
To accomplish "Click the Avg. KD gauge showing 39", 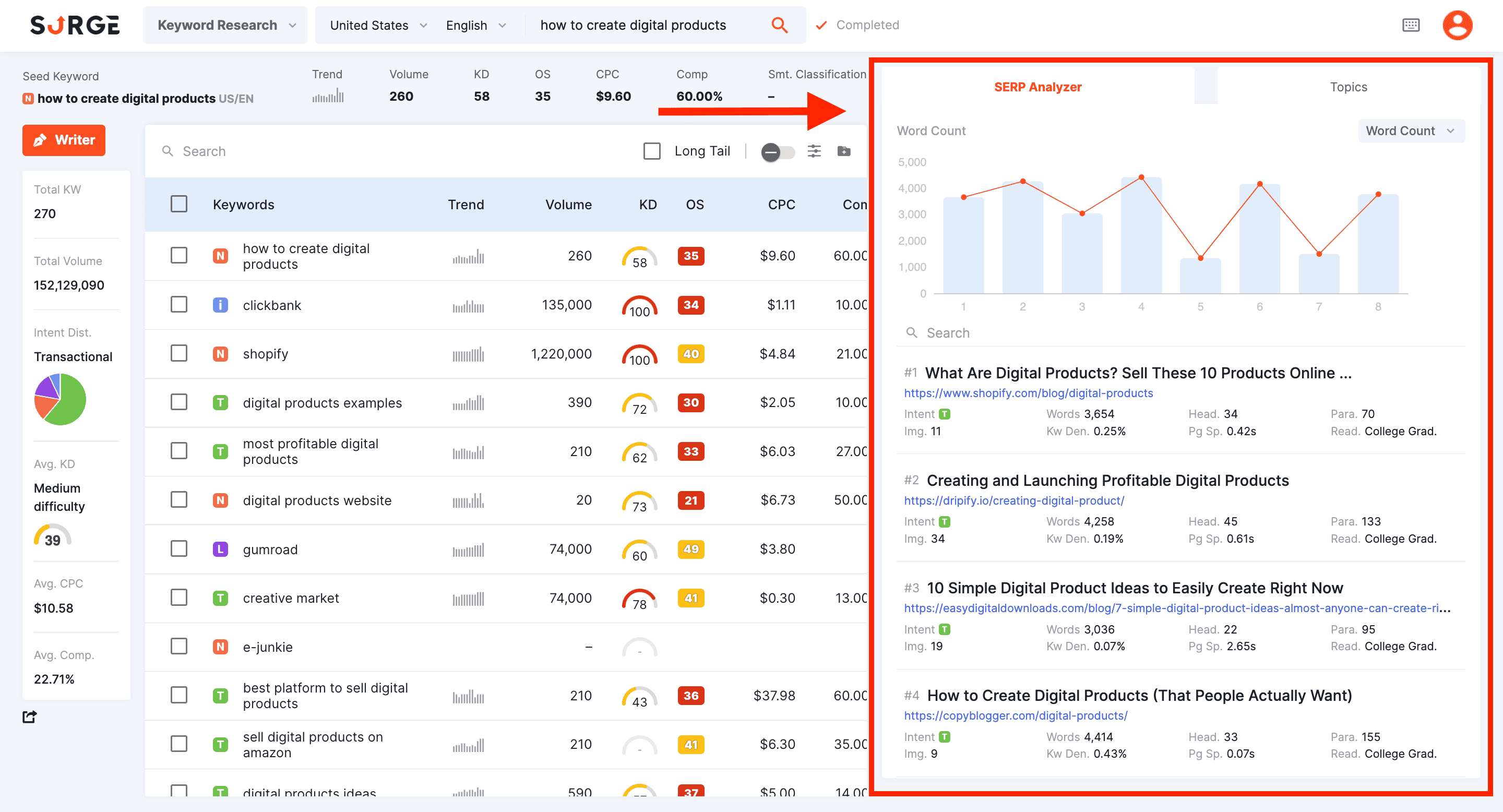I will [x=53, y=535].
